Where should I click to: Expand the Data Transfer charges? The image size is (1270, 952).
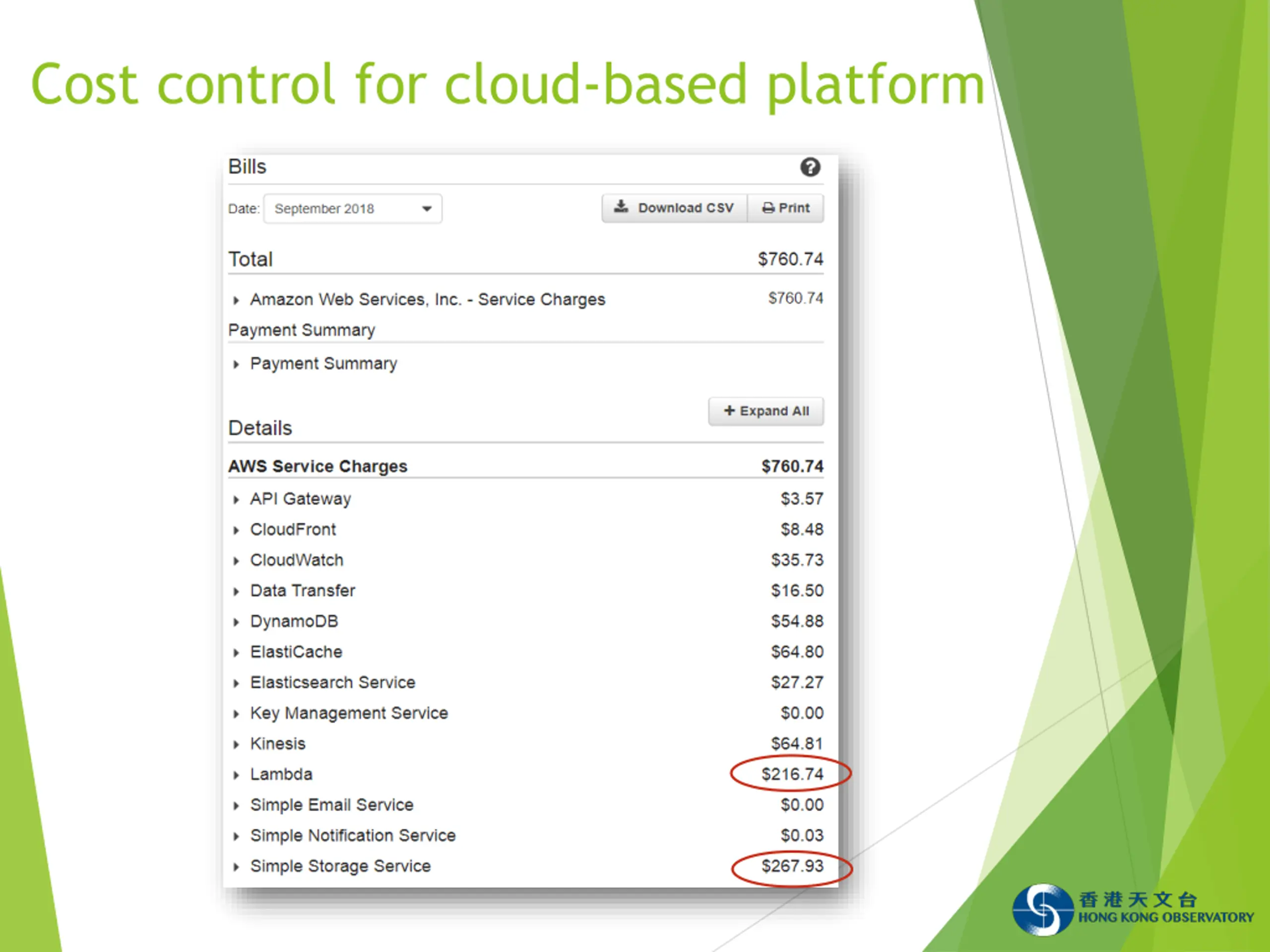coord(236,591)
